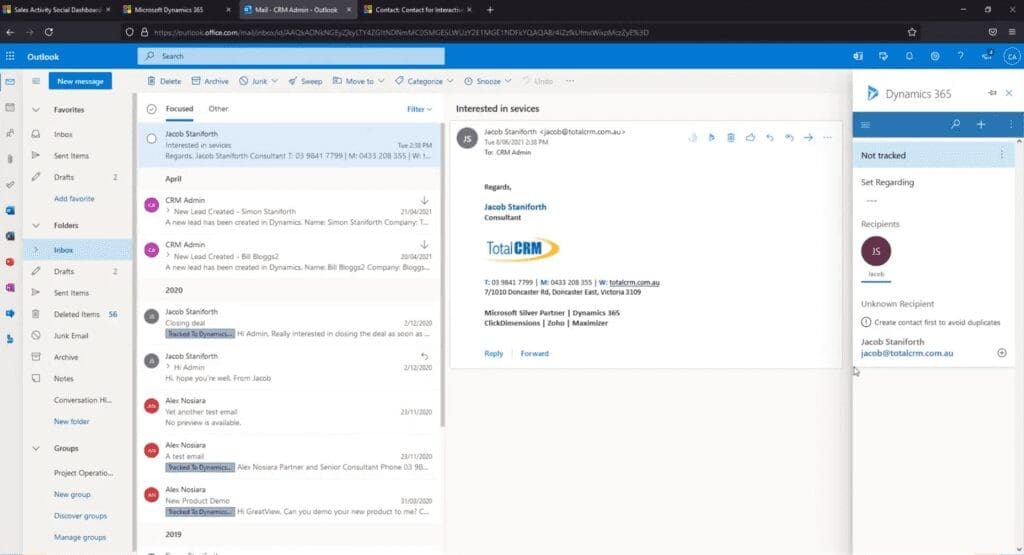Delete selected message from the toolbar

tap(164, 81)
